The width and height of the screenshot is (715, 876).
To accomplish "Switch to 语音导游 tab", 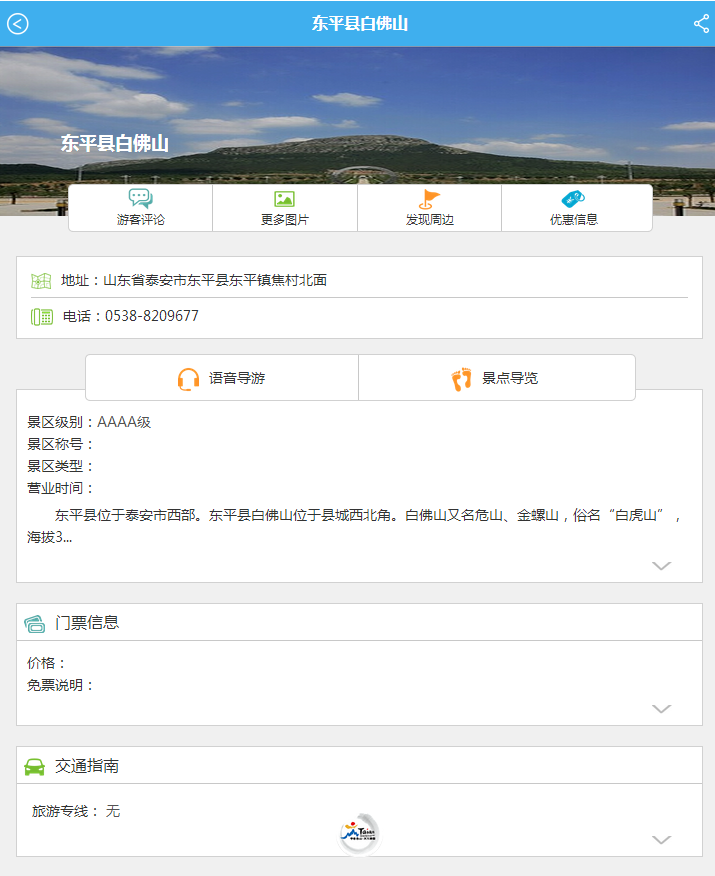I will [236, 378].
